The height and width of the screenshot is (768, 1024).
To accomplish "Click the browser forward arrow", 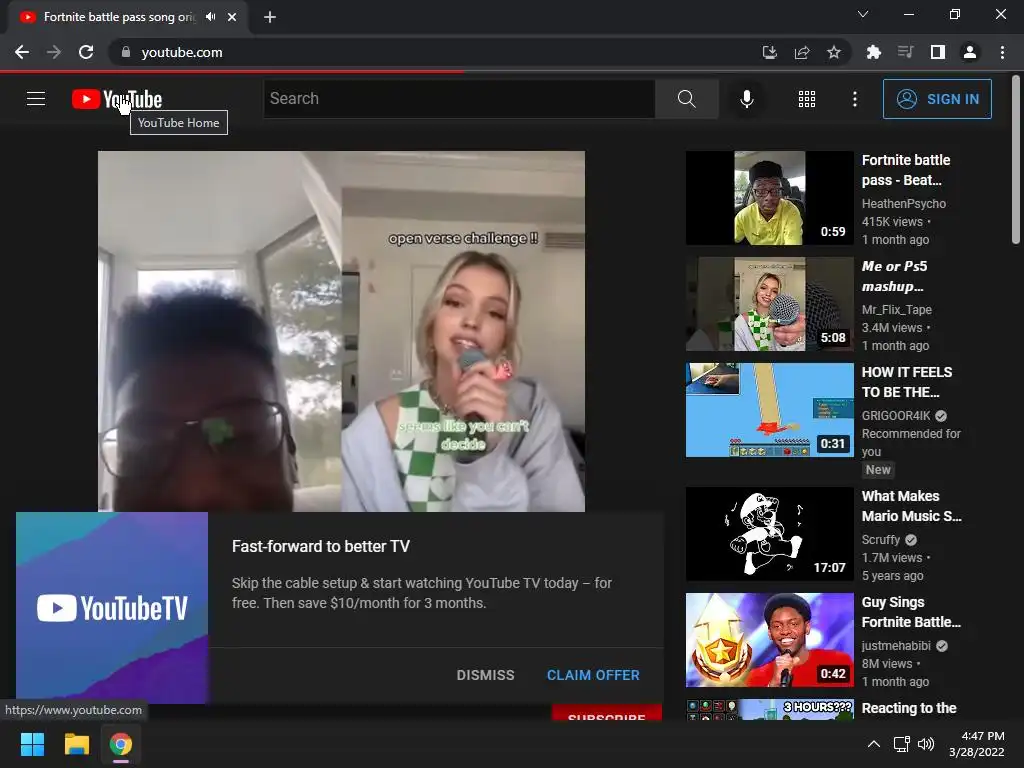I will (54, 52).
